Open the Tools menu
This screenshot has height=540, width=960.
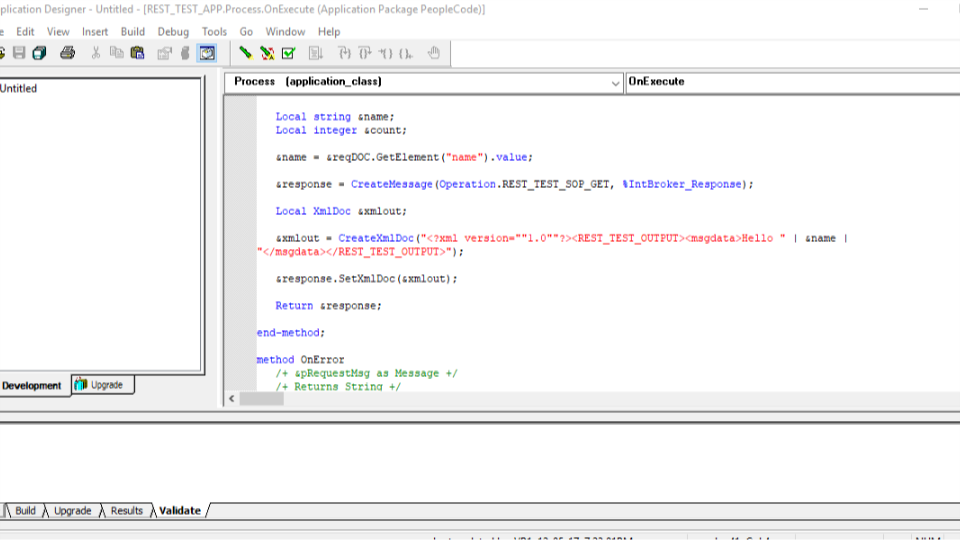(x=214, y=32)
